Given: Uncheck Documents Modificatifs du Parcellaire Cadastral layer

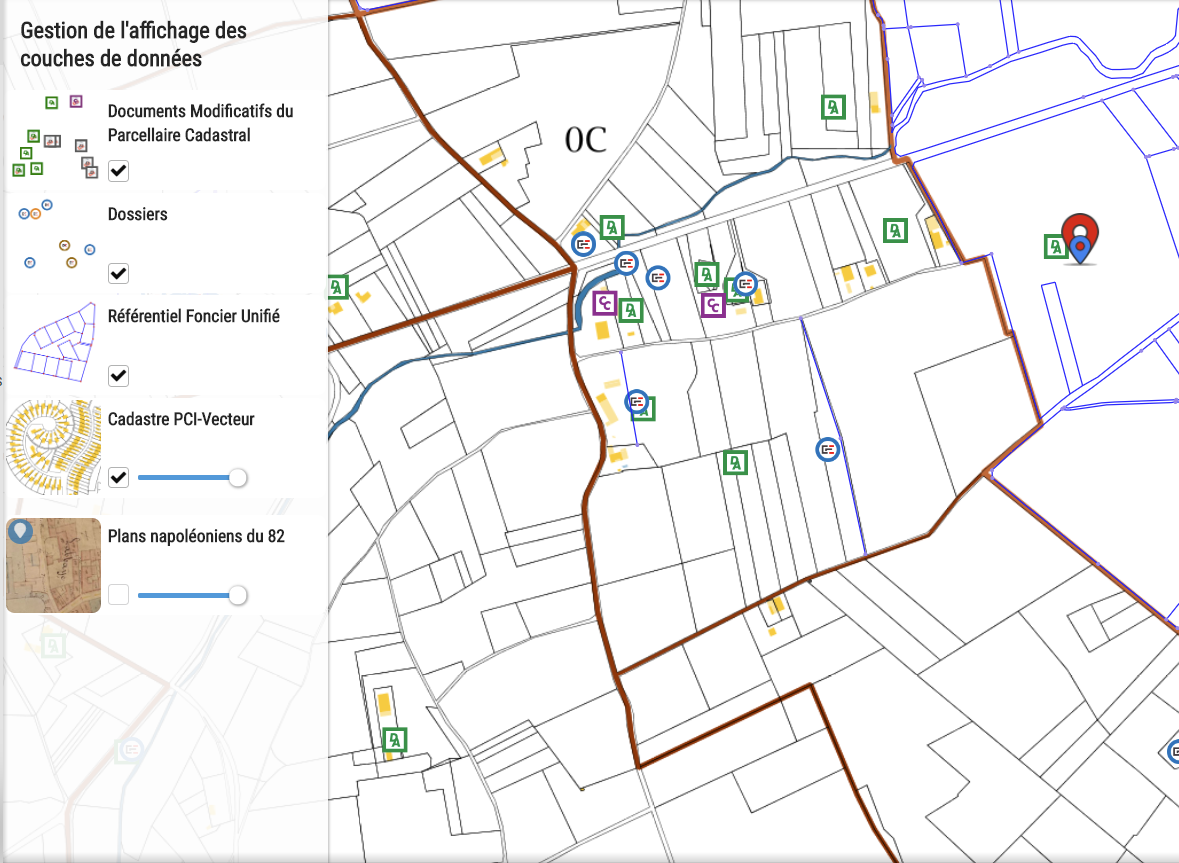Looking at the screenshot, I should point(119,171).
